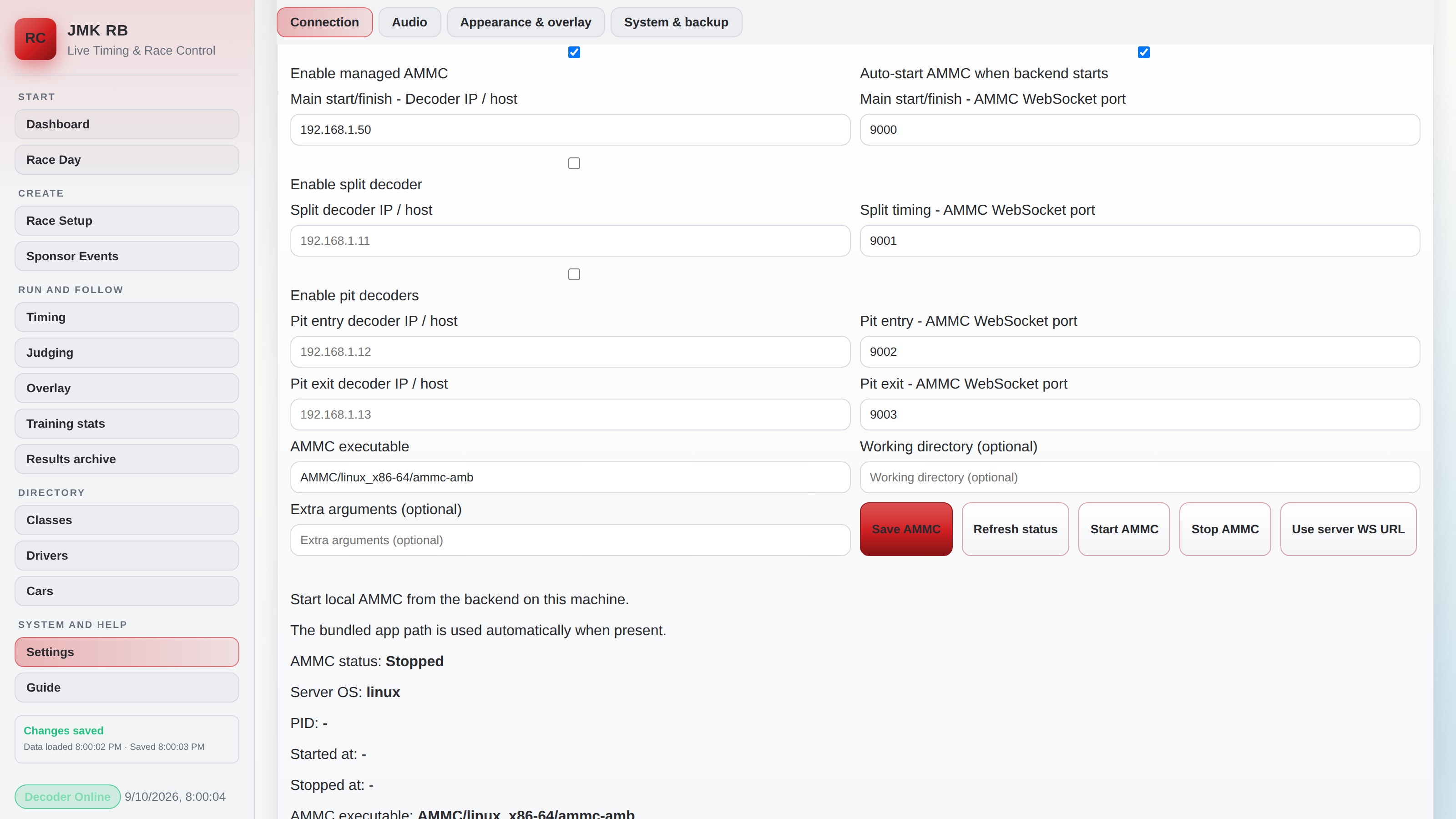The height and width of the screenshot is (819, 1456).
Task: Click Use server WS URL button
Action: coord(1348,529)
